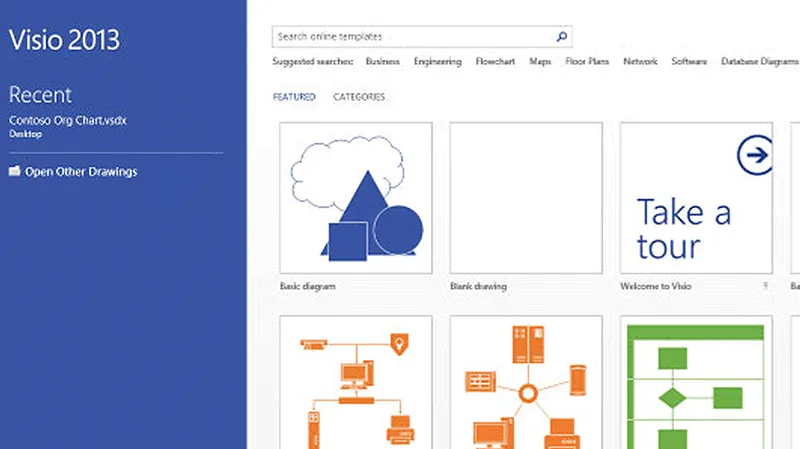Select the orange hub-and-spoke network template
This screenshot has height=449, width=800.
click(526, 382)
